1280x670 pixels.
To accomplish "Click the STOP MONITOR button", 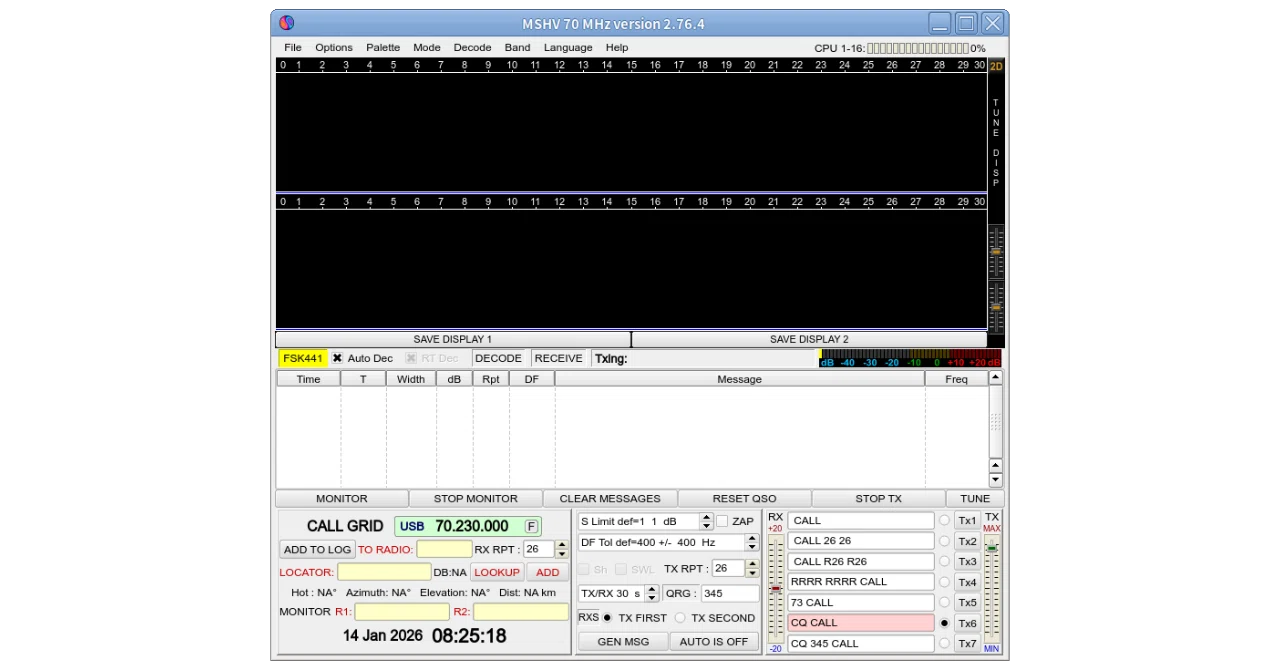I will click(x=476, y=498).
